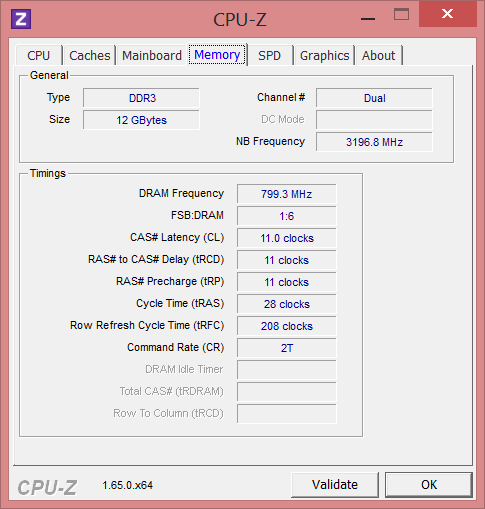Click the maximize window icon
The width and height of the screenshot is (485, 509).
coord(401,14)
